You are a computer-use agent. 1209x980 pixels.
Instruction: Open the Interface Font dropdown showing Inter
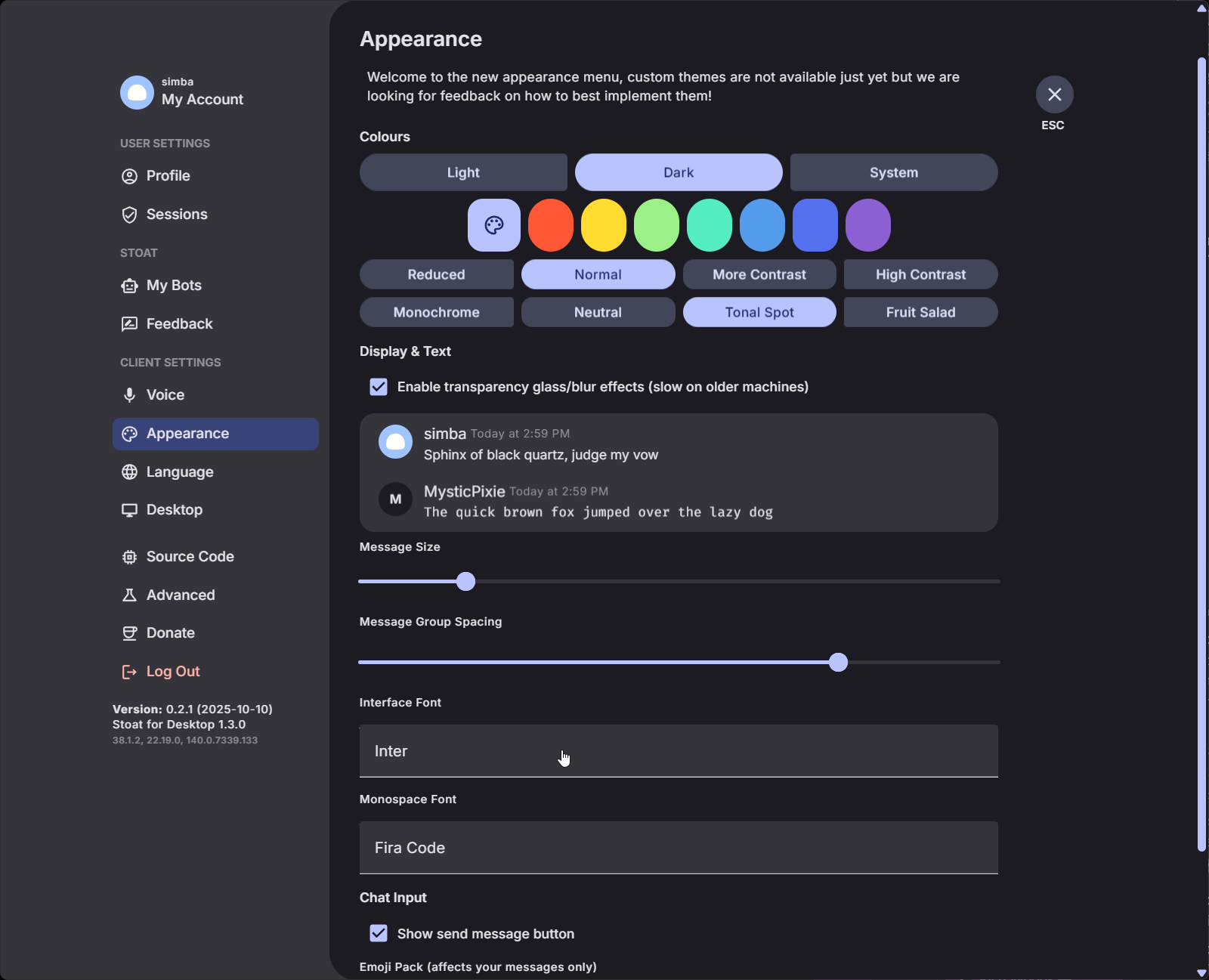679,751
